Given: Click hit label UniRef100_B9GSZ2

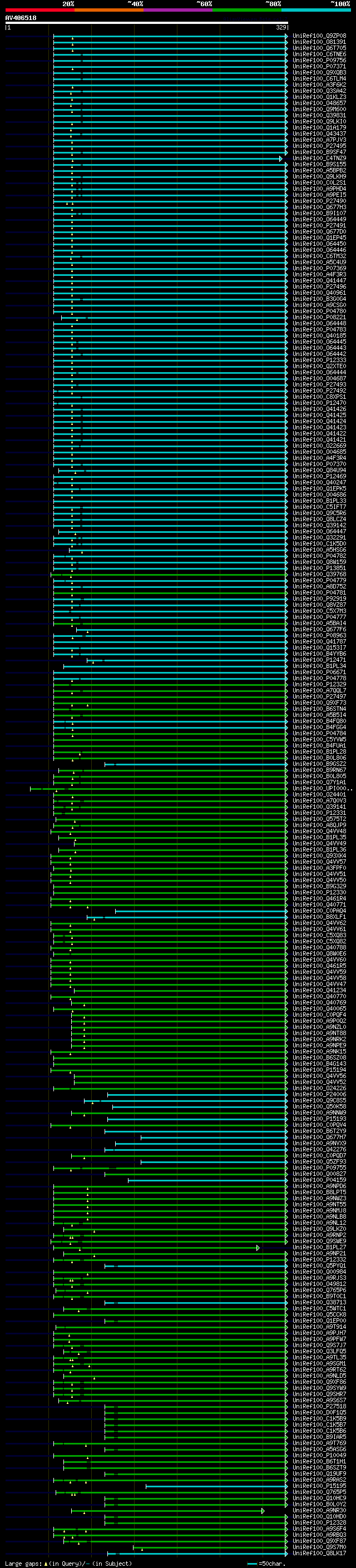Looking at the screenshot, I should click(319, 764).
